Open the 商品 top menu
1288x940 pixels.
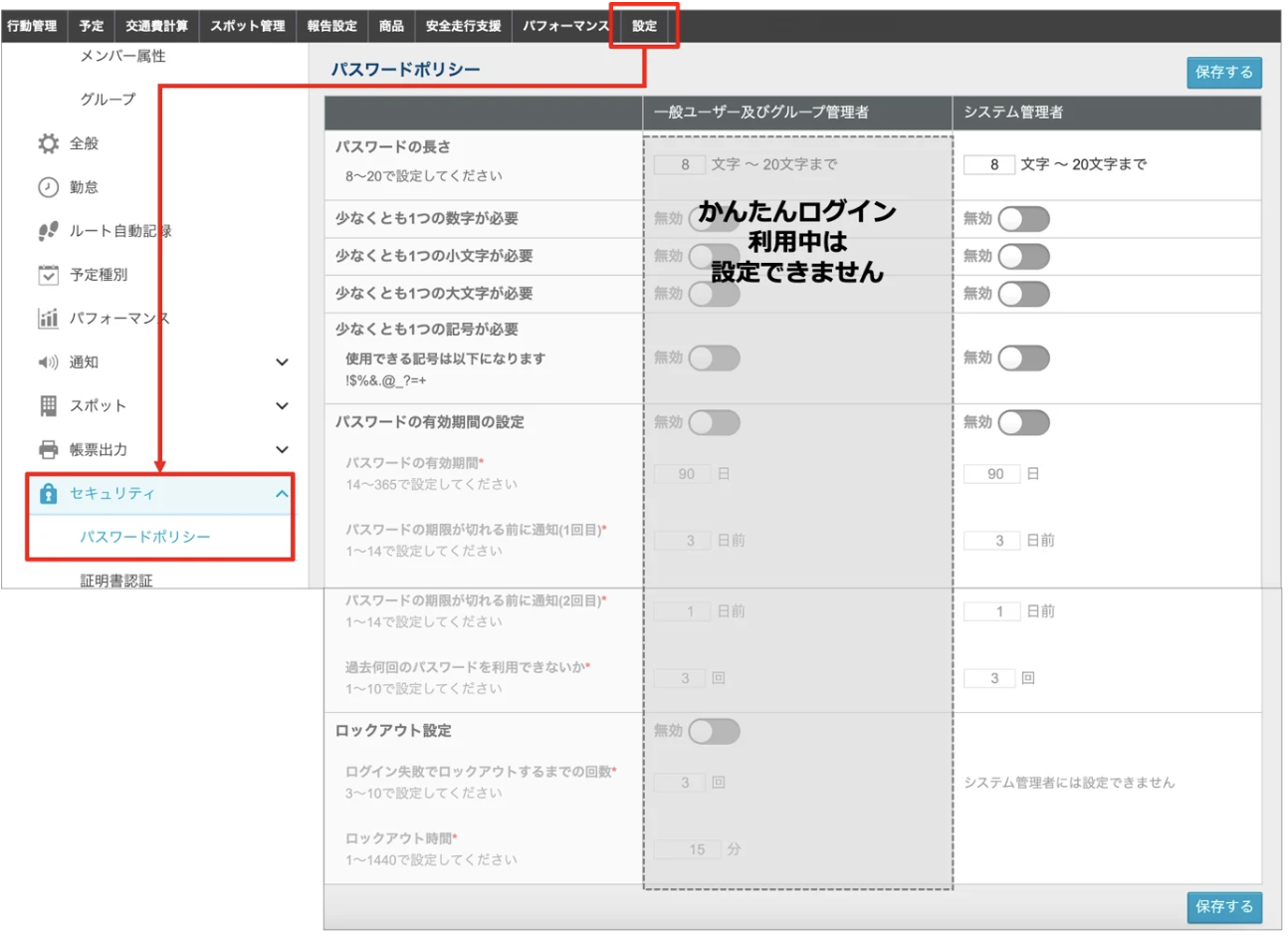[x=391, y=26]
